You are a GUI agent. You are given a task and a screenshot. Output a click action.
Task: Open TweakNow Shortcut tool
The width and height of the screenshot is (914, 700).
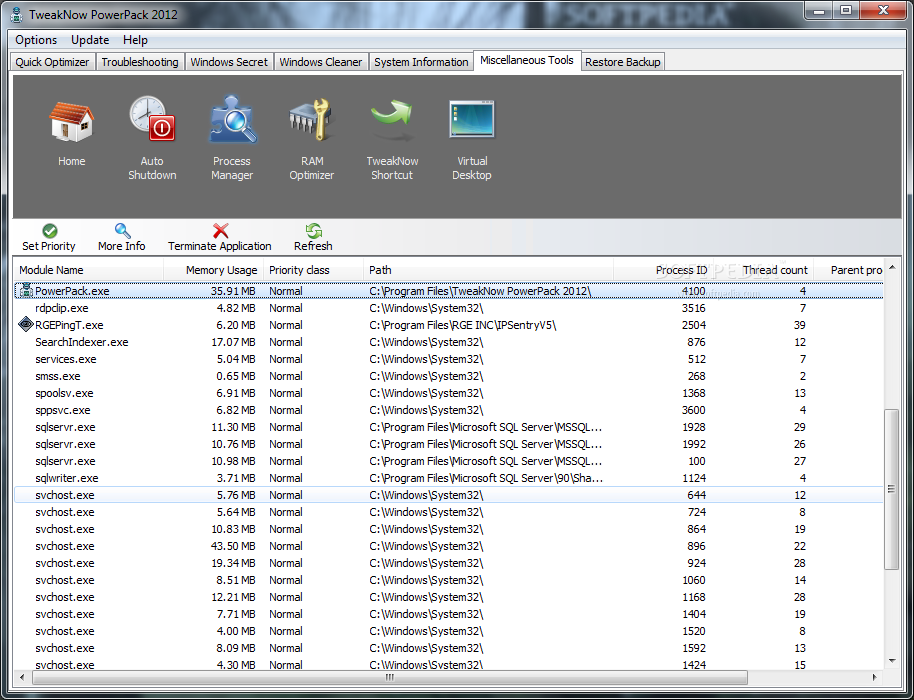pos(392,119)
